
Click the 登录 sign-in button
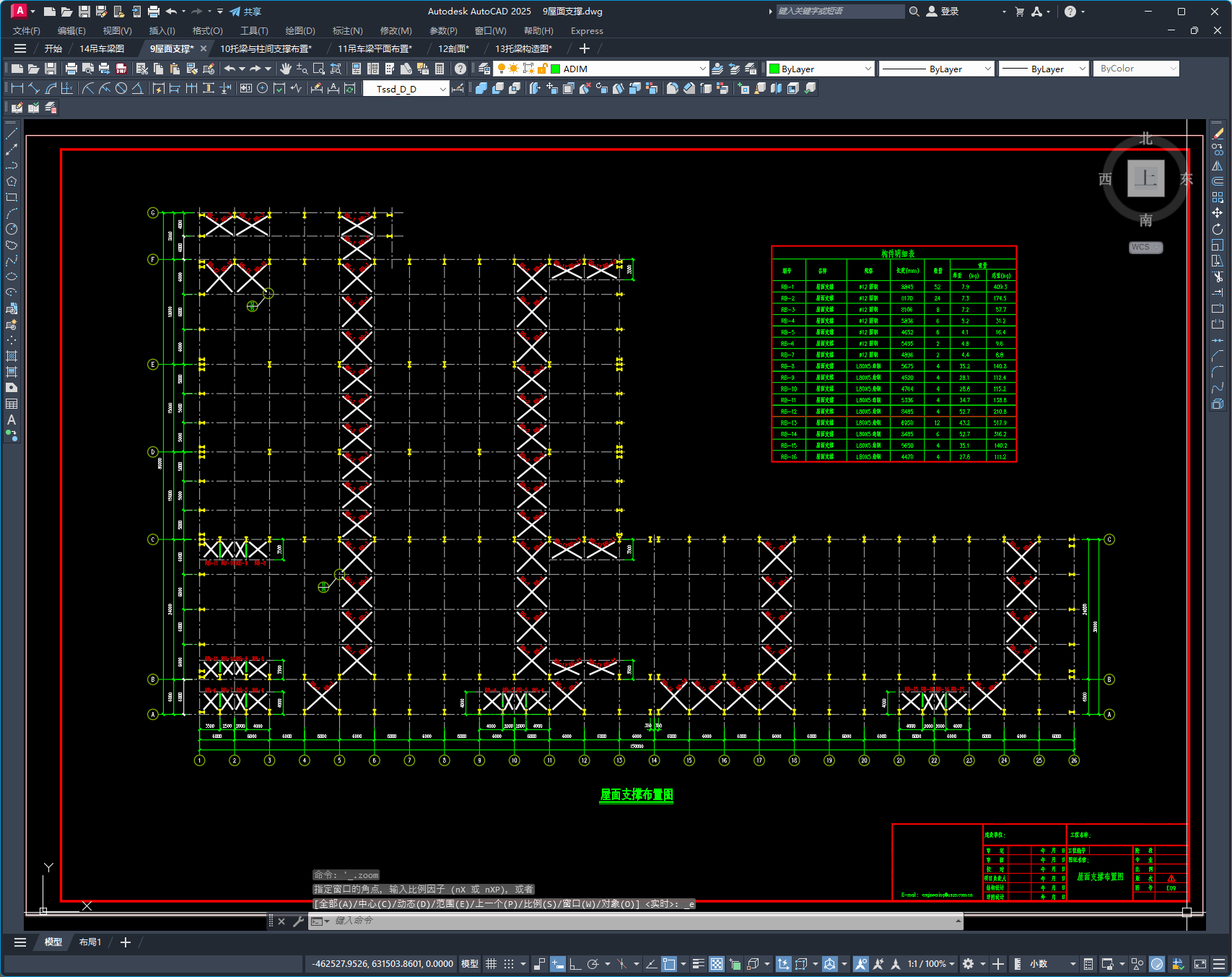(x=943, y=12)
